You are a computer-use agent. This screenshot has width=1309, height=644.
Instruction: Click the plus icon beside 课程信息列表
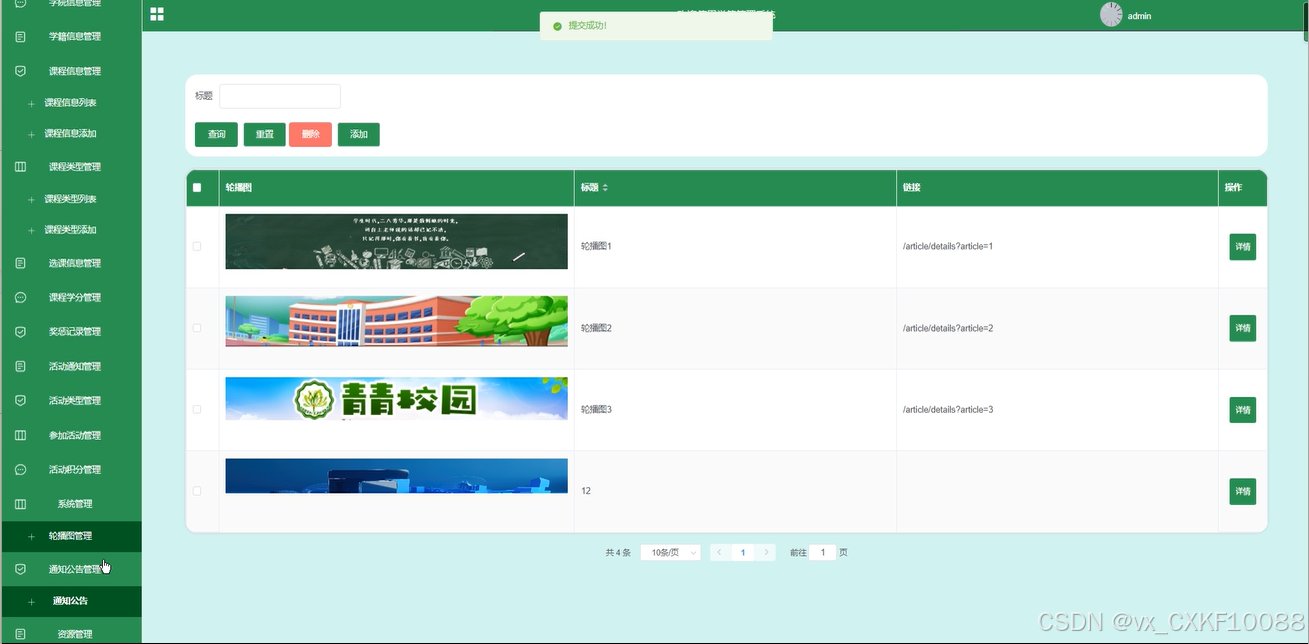point(31,103)
